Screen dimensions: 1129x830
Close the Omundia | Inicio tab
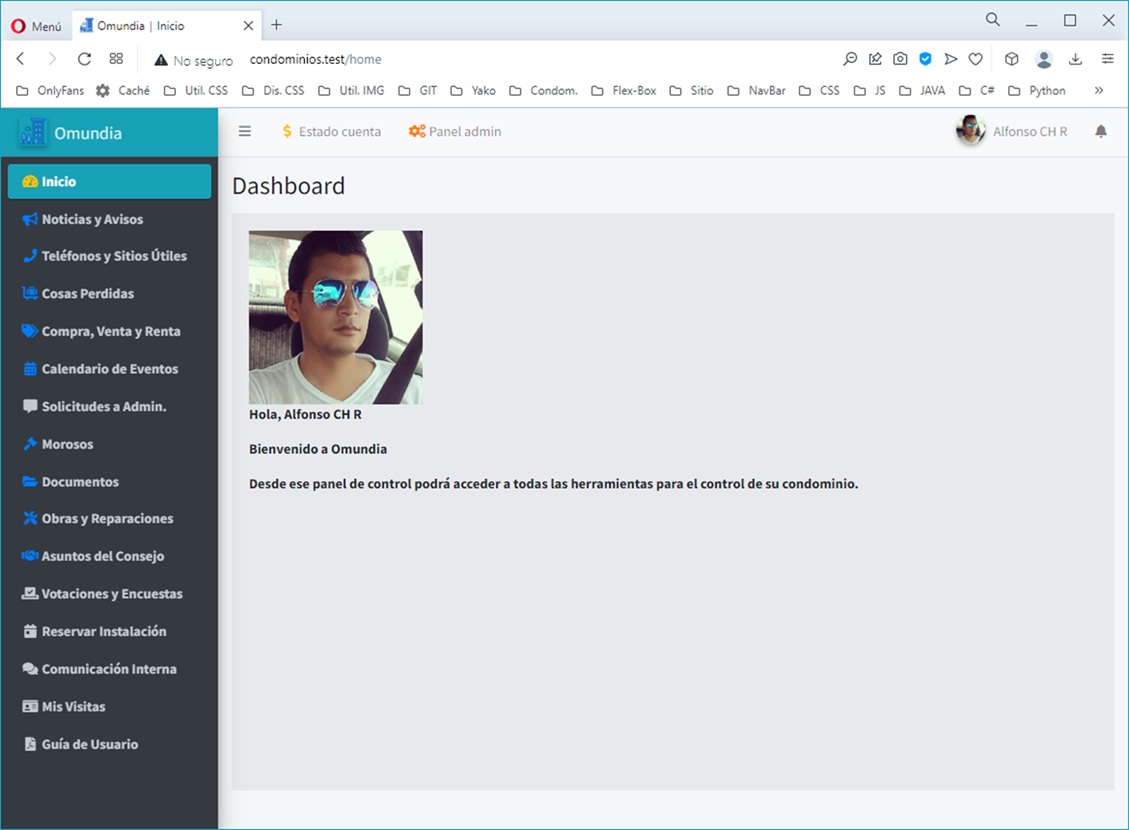[x=248, y=26]
